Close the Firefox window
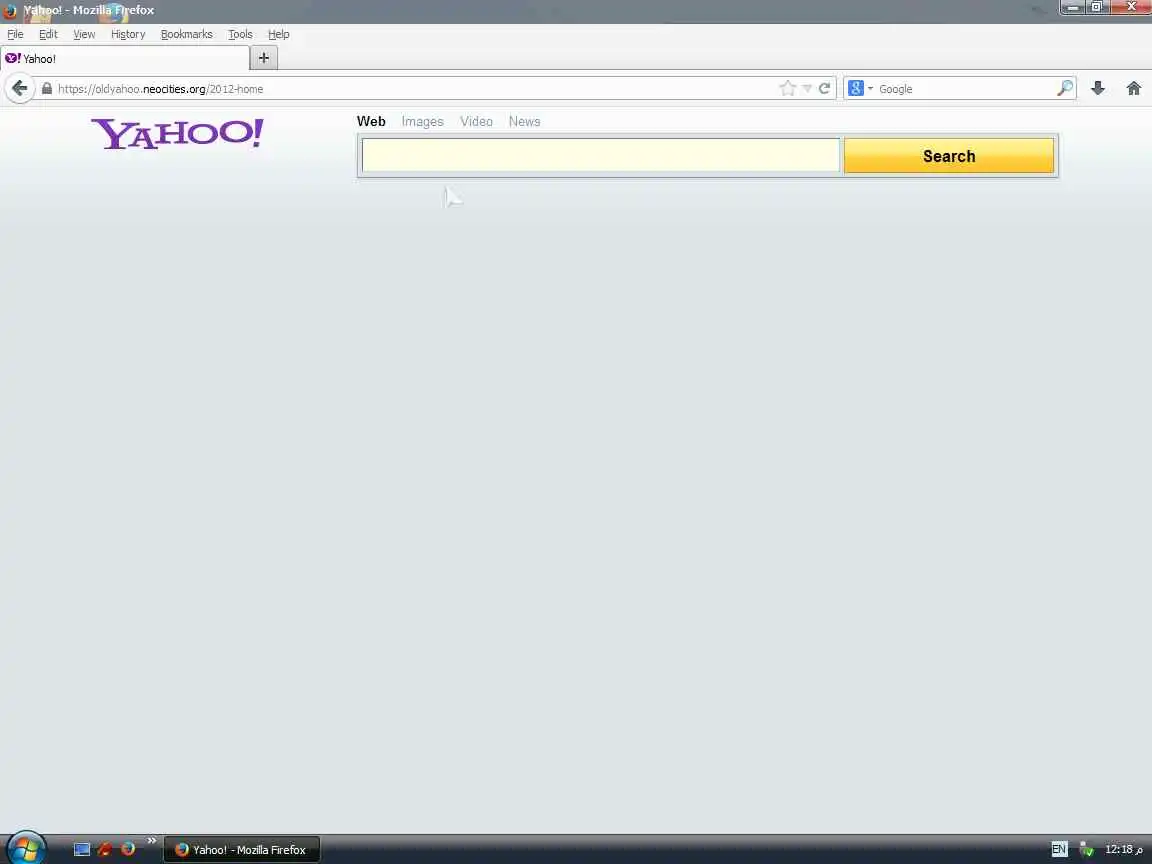Screen dimensions: 1152x864 click(1131, 7)
